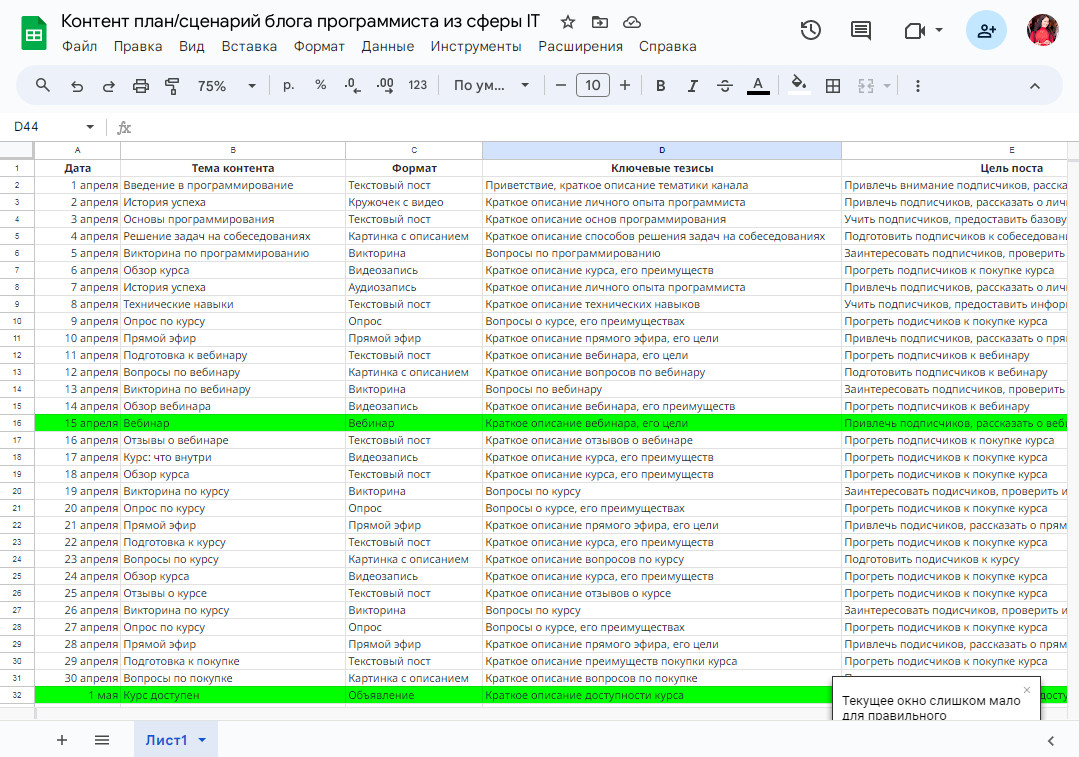The width and height of the screenshot is (1079, 757).
Task: Star this spreadsheet document
Action: point(568,22)
